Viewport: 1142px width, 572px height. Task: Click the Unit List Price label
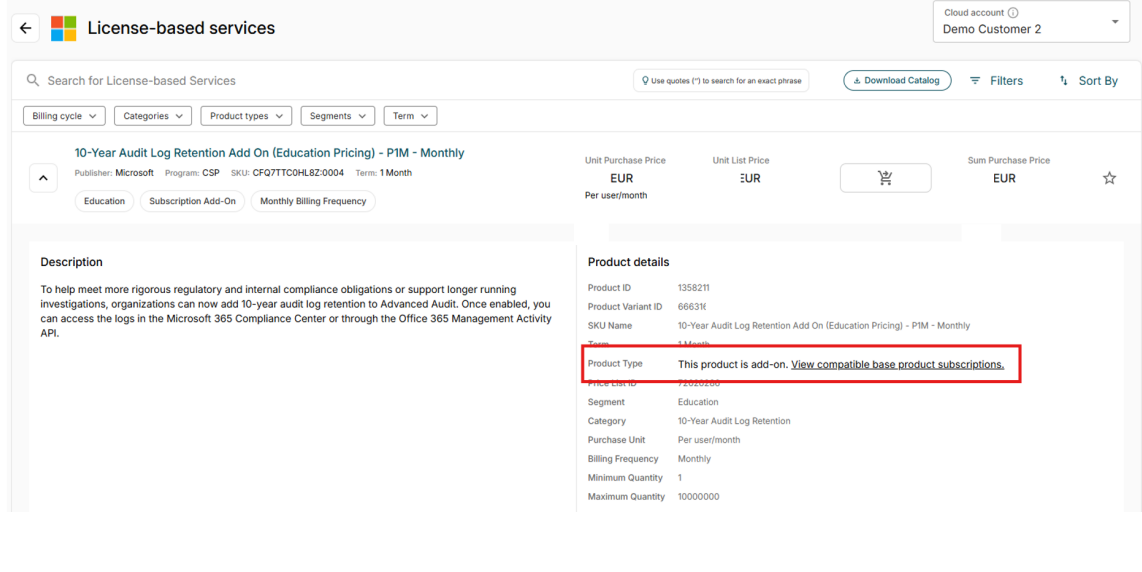pos(741,160)
